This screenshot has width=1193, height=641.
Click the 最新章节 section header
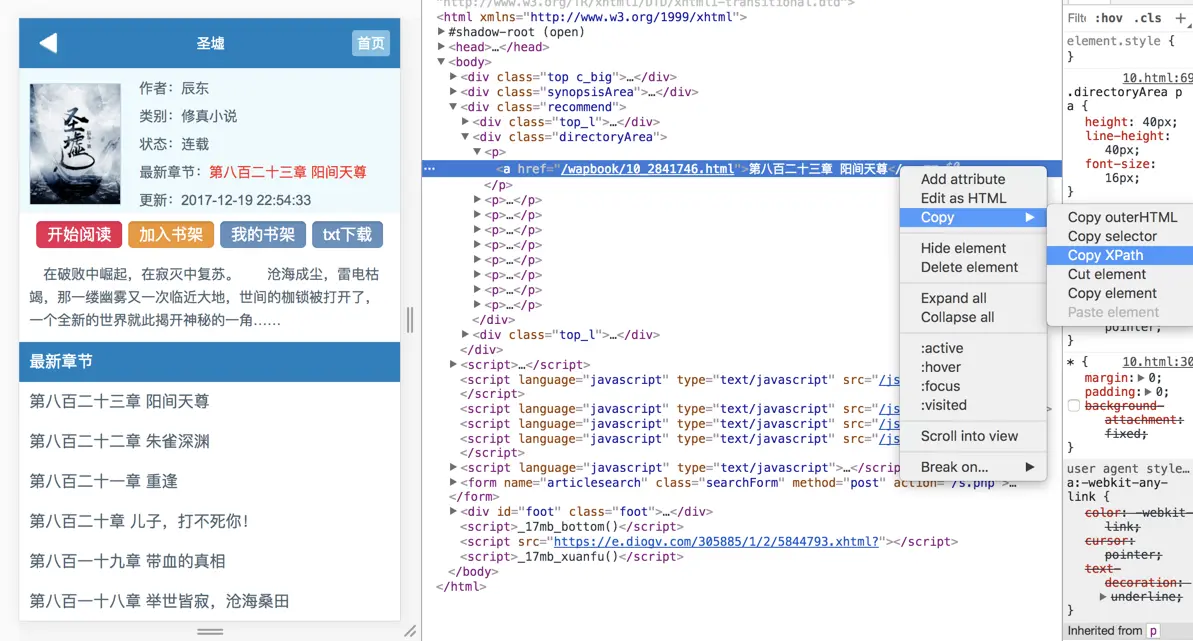tap(209, 362)
